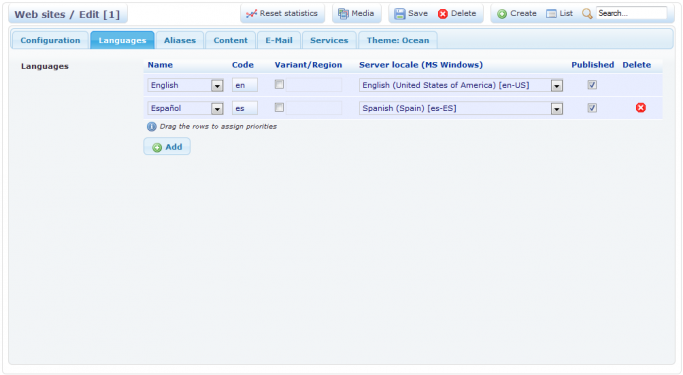
Task: Click the 'Languages' section label
Action: tap(45, 66)
